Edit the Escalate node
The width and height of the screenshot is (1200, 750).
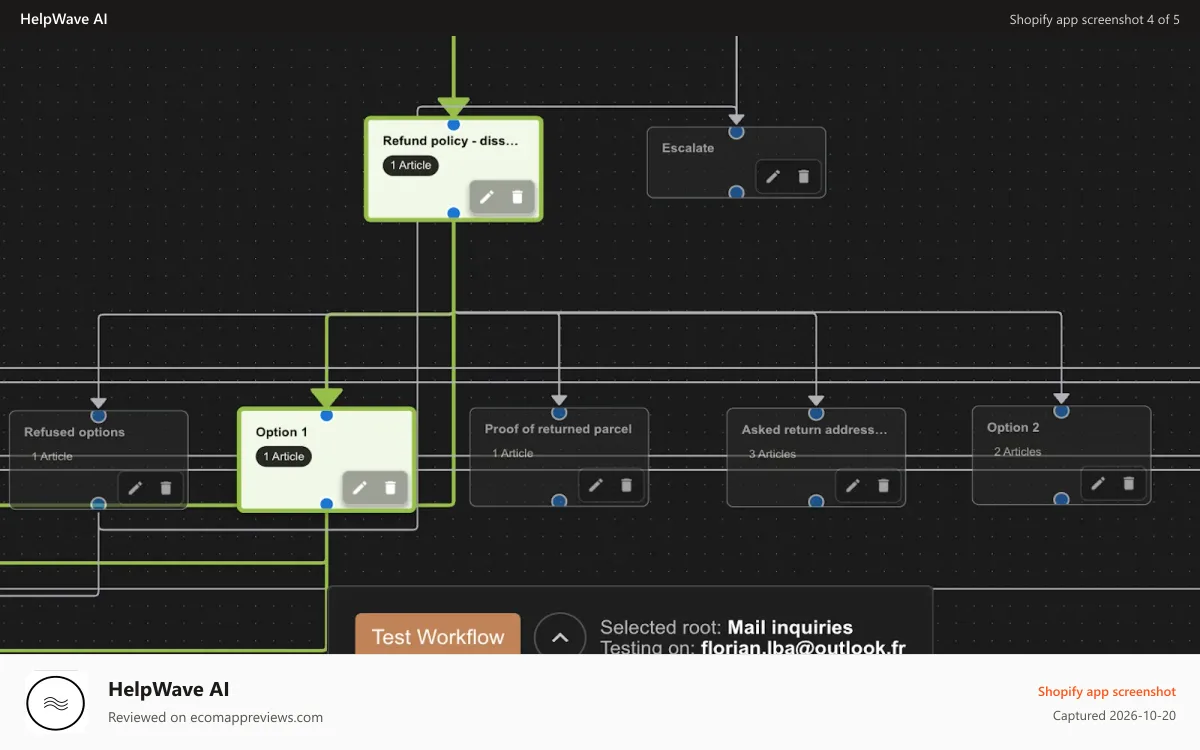click(x=773, y=176)
